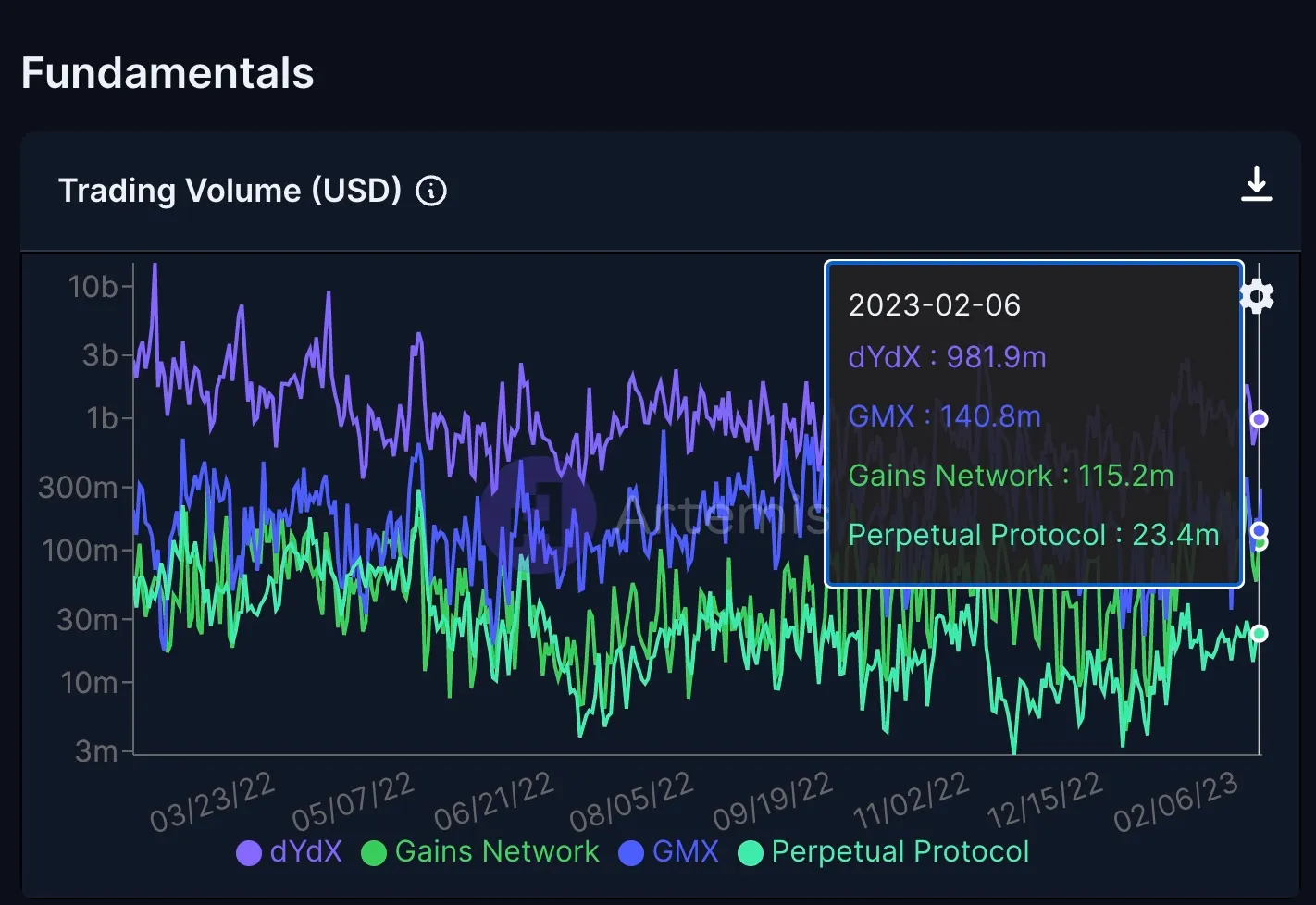Toggle Perpetual Protocol series via legend label
This screenshot has width=1316, height=905.
tap(900, 851)
